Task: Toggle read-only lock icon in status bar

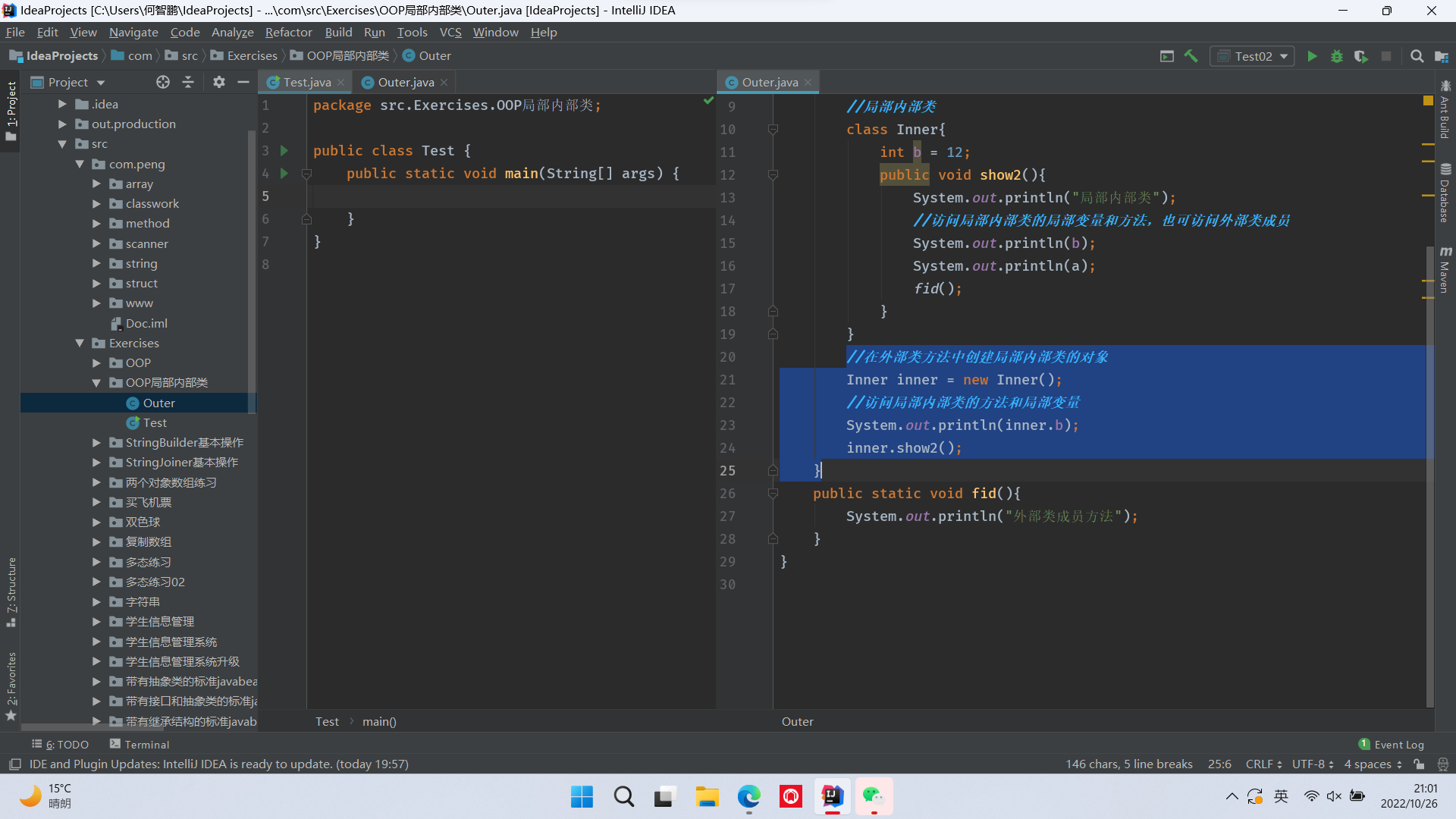Action: [1419, 764]
